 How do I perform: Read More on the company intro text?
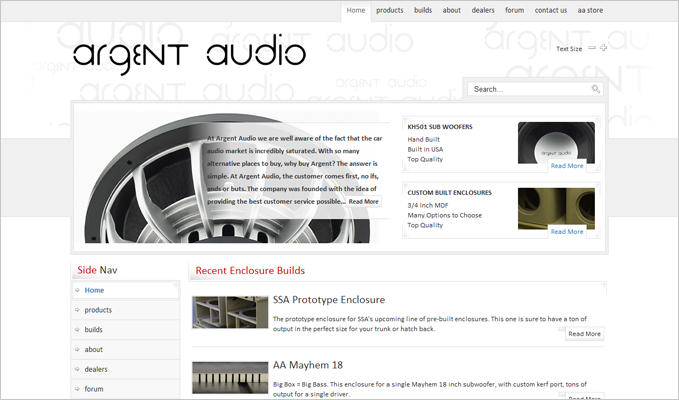click(363, 202)
